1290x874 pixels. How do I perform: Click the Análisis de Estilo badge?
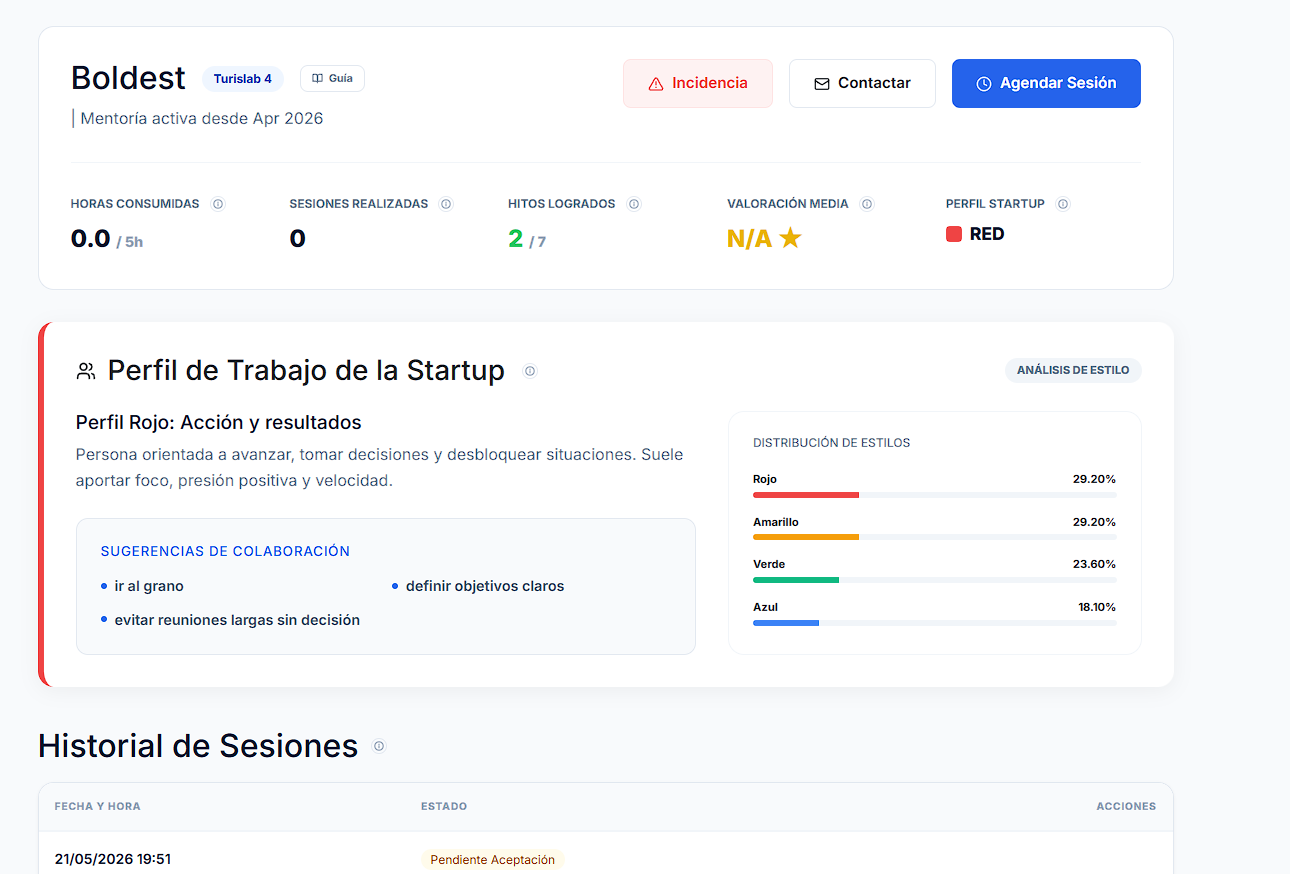[1073, 370]
